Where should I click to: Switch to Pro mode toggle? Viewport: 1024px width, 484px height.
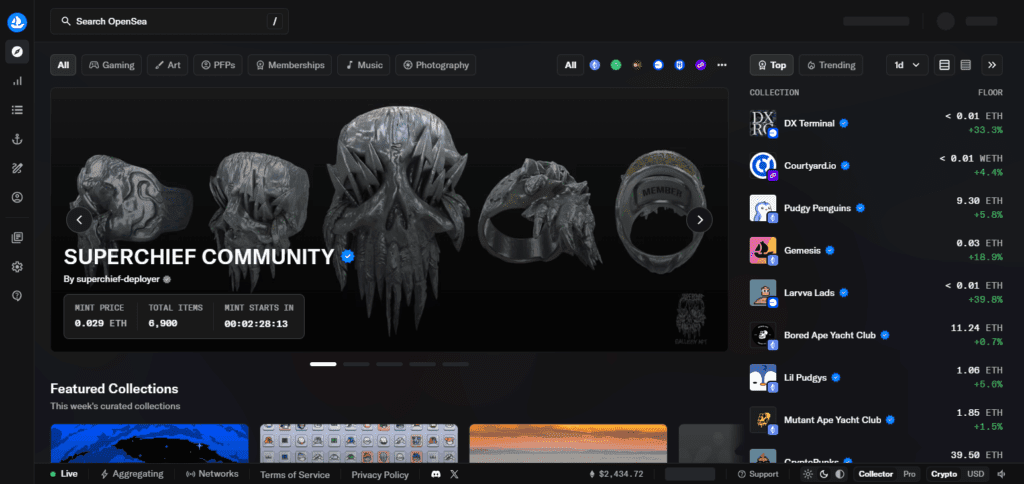(909, 474)
